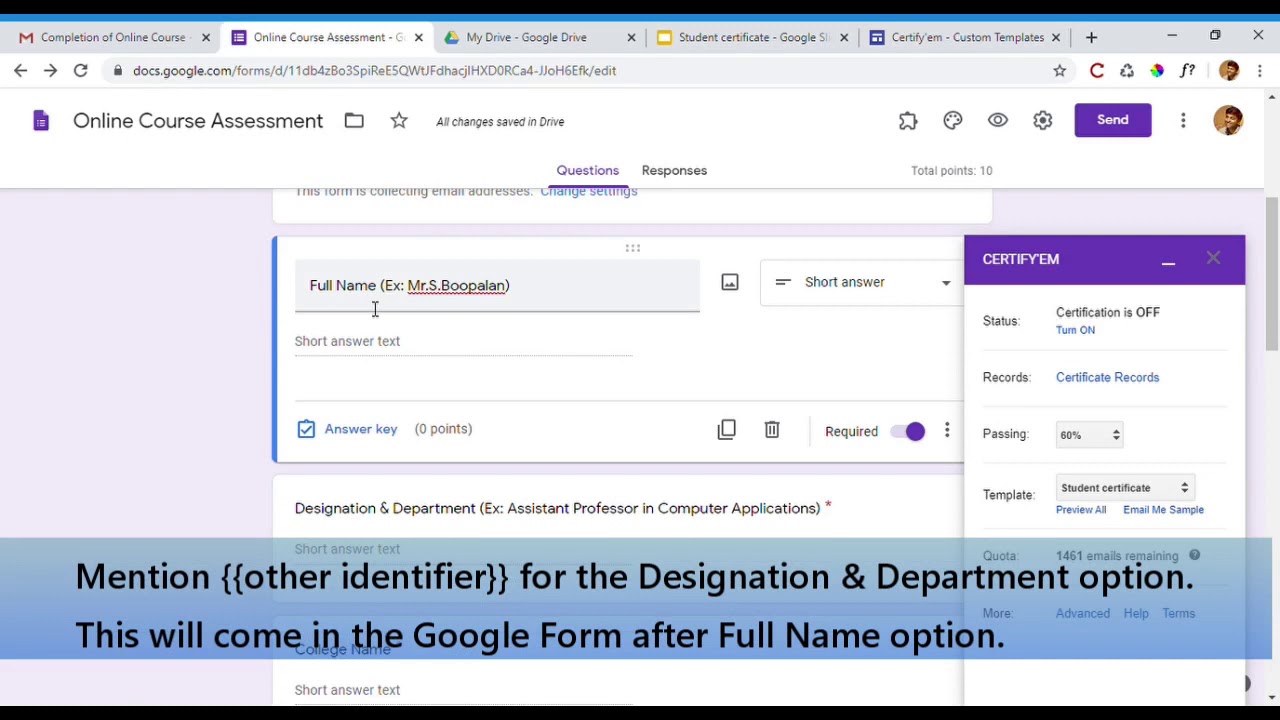Switch to the Questions tab

(x=588, y=171)
